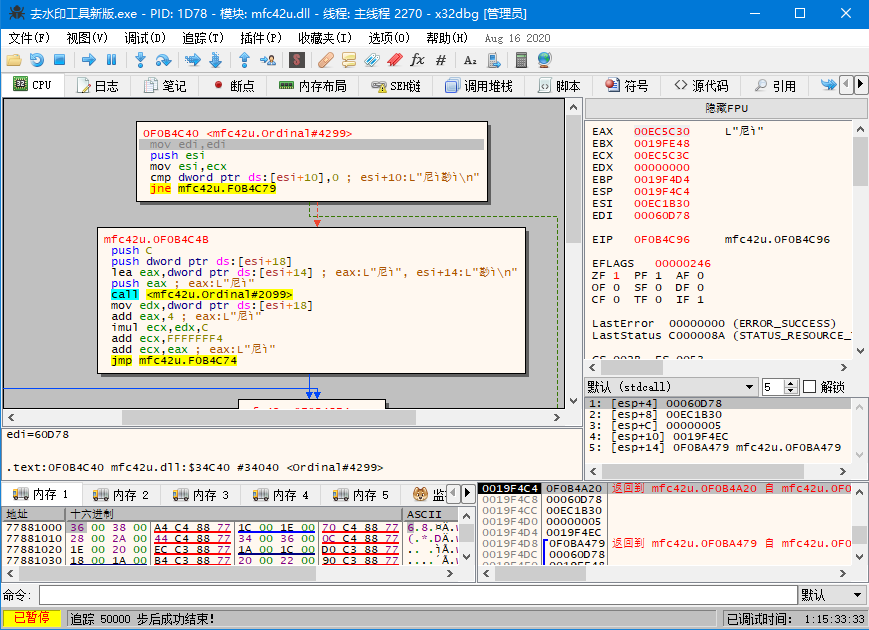869x630 pixels.
Task: Open the 帮助(H) menu
Action: 447,38
